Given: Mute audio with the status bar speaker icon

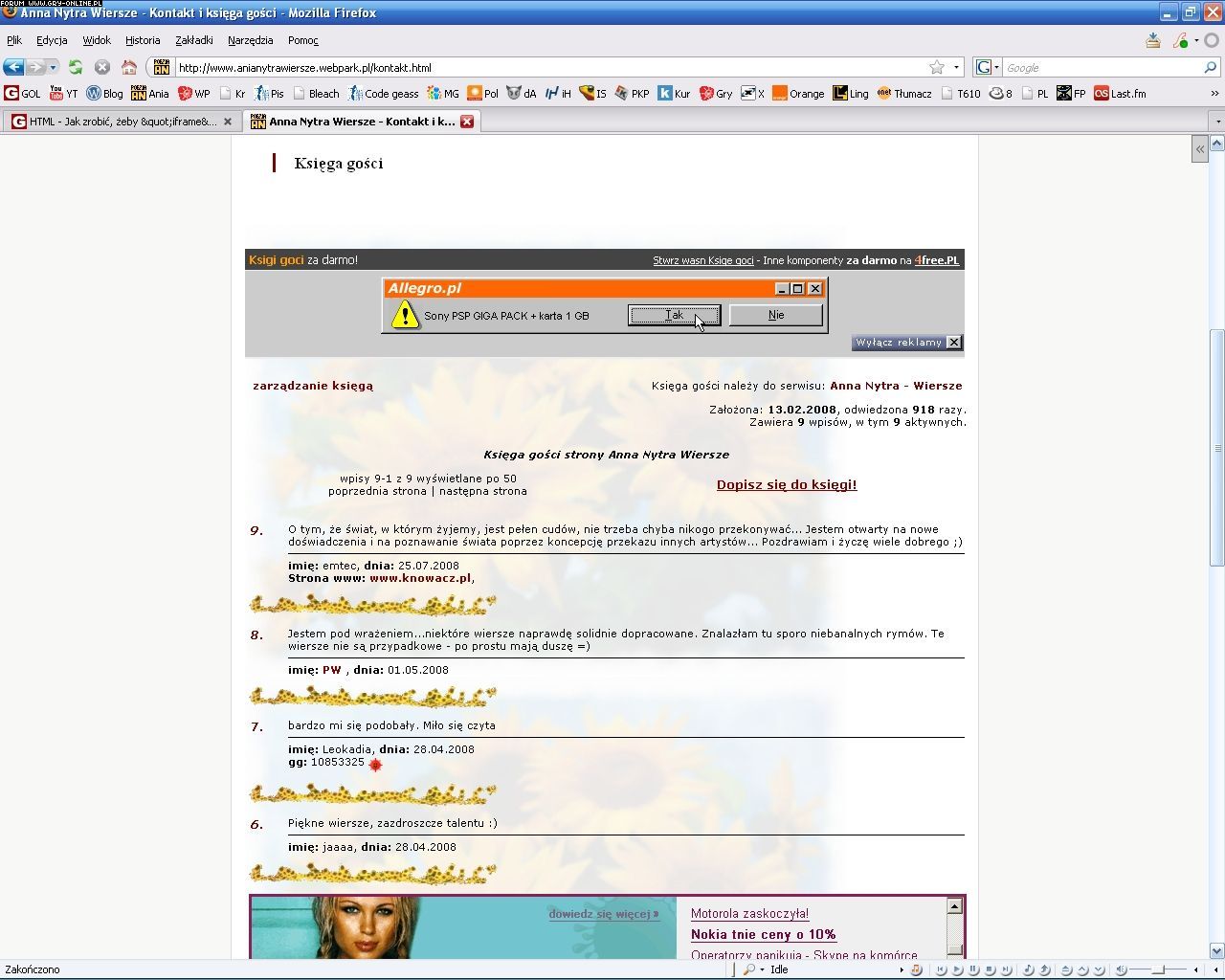Looking at the screenshot, I should [x=1122, y=969].
